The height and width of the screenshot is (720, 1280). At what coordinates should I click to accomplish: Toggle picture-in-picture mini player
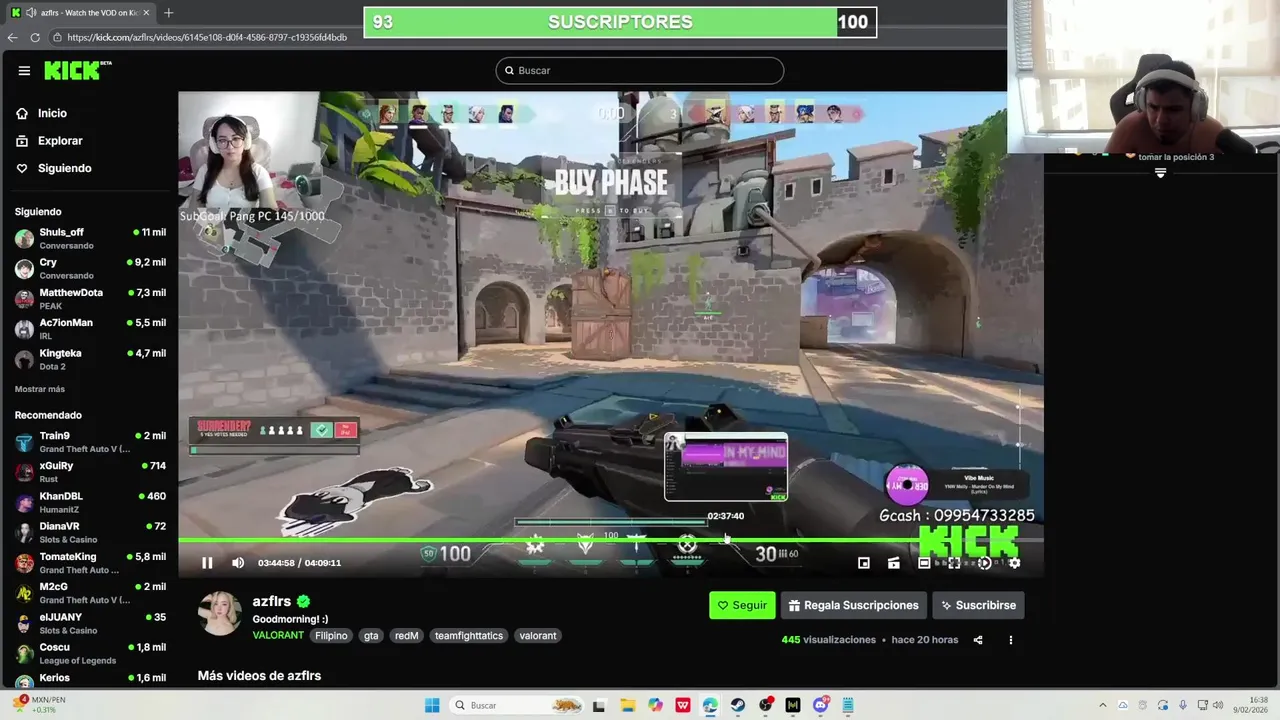click(x=864, y=563)
